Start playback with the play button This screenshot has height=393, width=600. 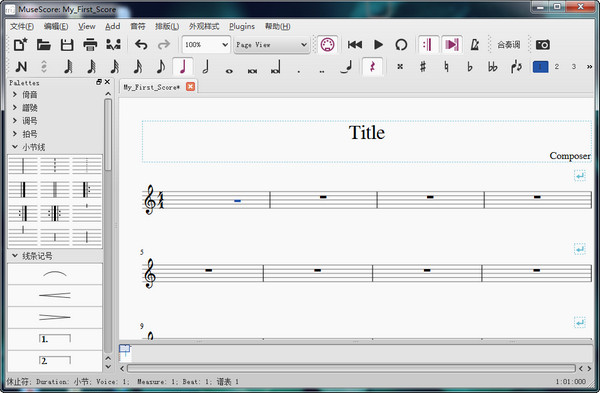[x=378, y=45]
